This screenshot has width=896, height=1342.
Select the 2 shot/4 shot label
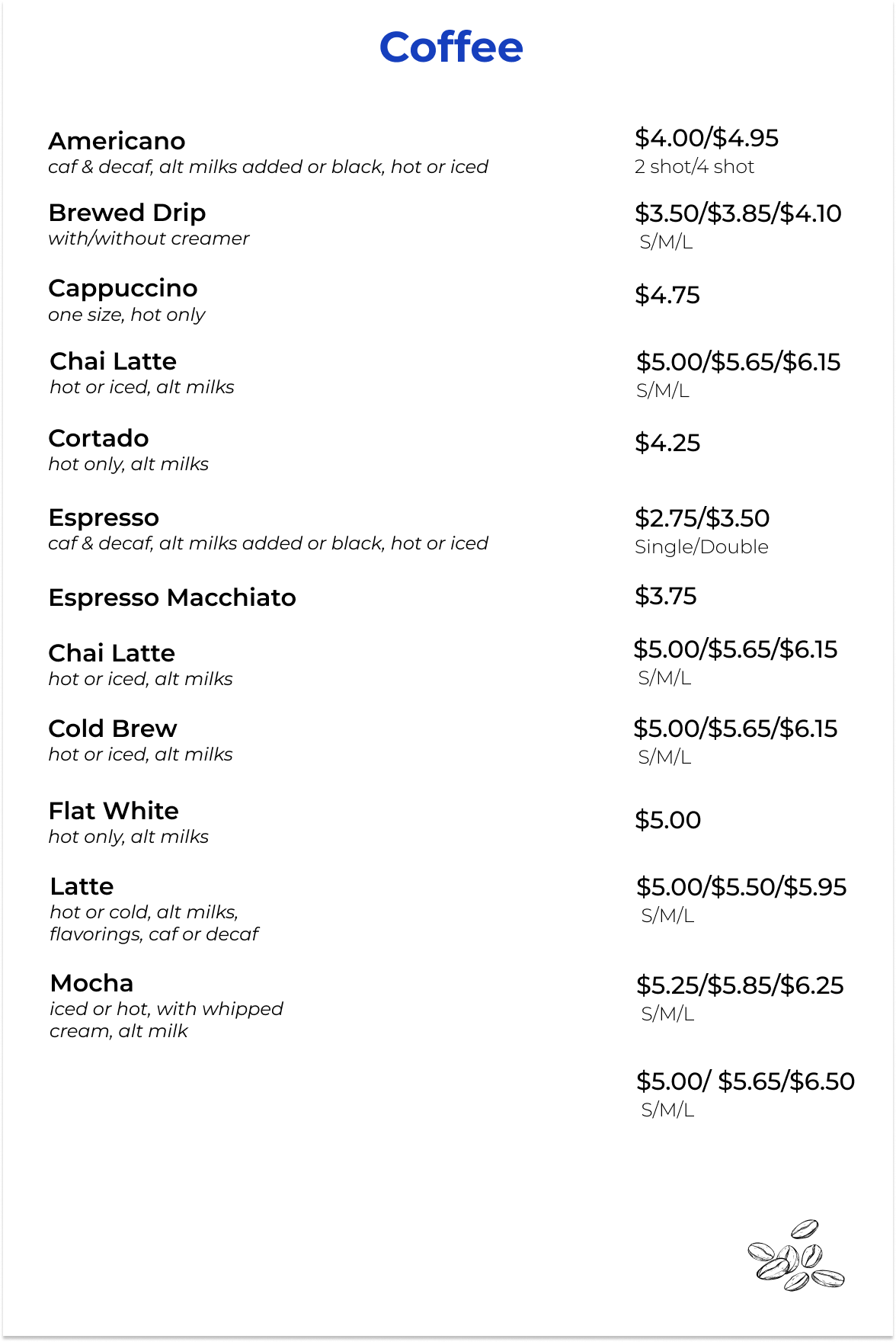pos(694,166)
